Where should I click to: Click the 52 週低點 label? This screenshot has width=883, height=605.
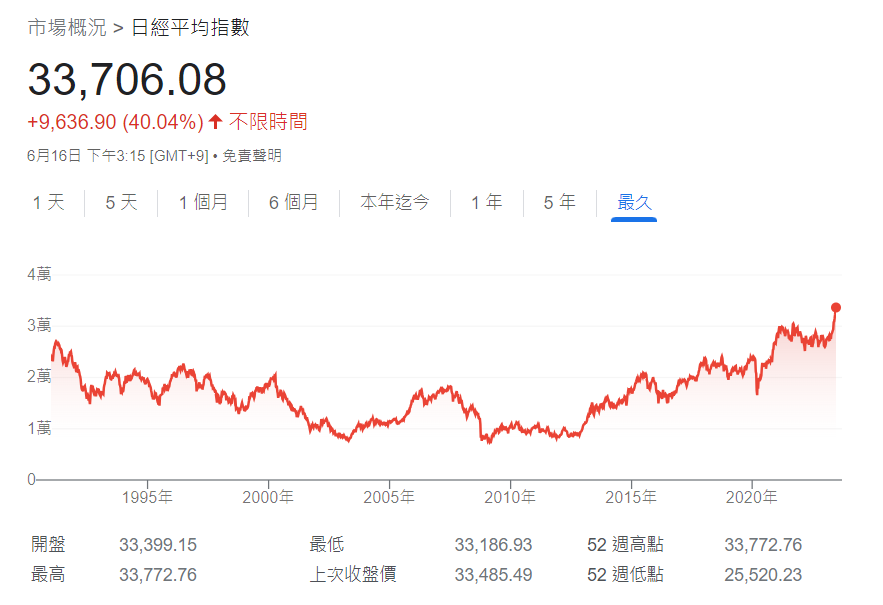[625, 575]
